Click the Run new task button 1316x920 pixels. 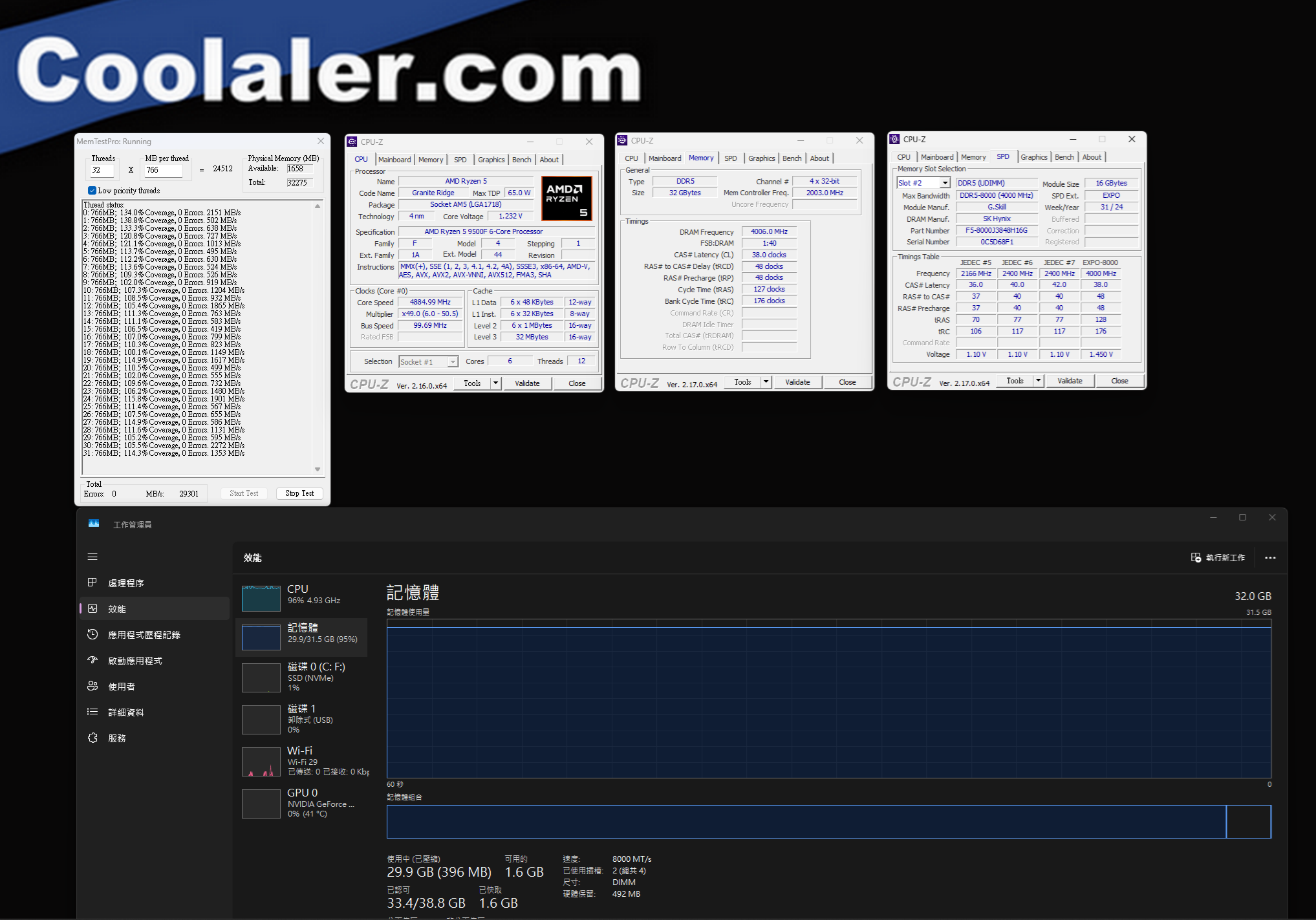pos(1218,557)
